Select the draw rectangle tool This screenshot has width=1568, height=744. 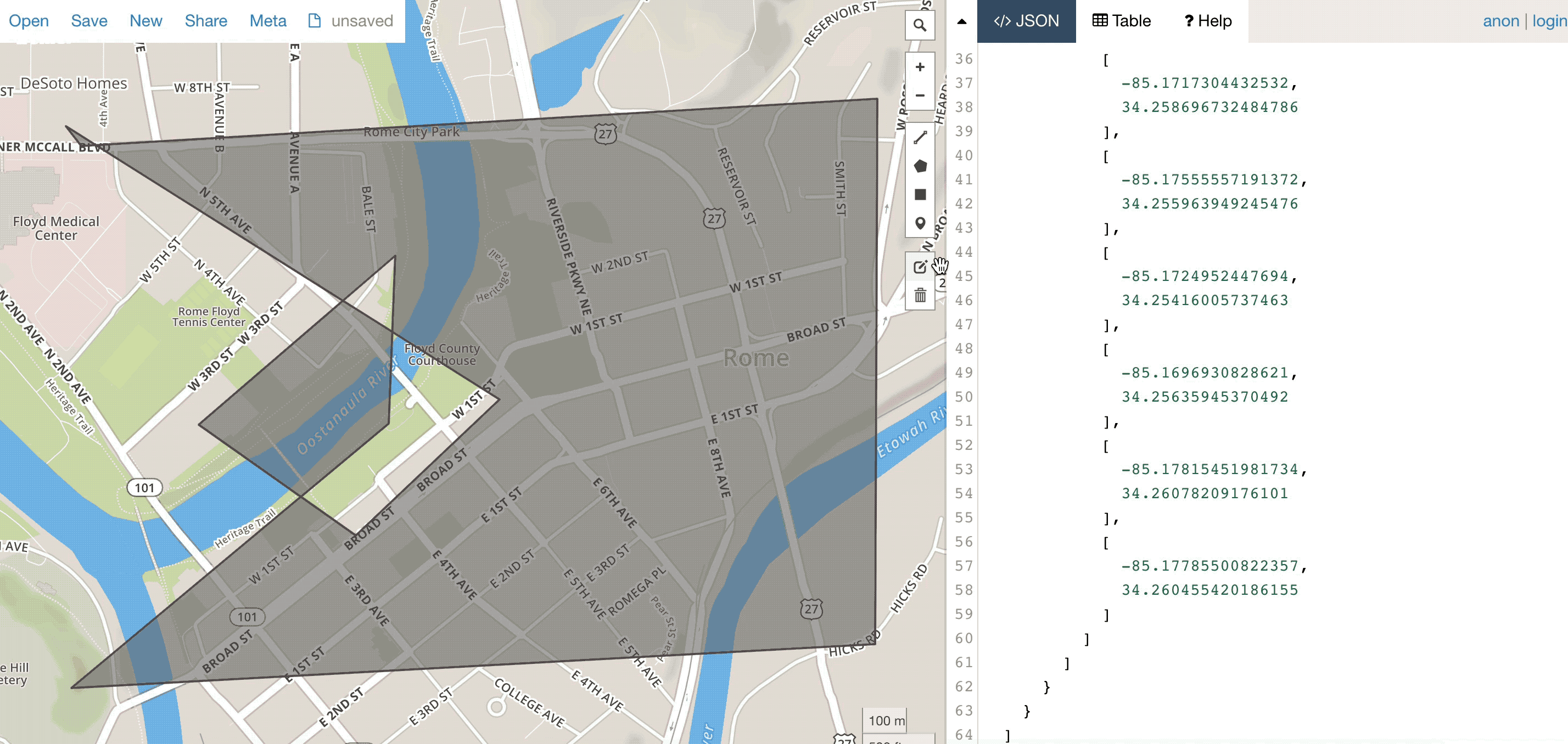coord(920,195)
